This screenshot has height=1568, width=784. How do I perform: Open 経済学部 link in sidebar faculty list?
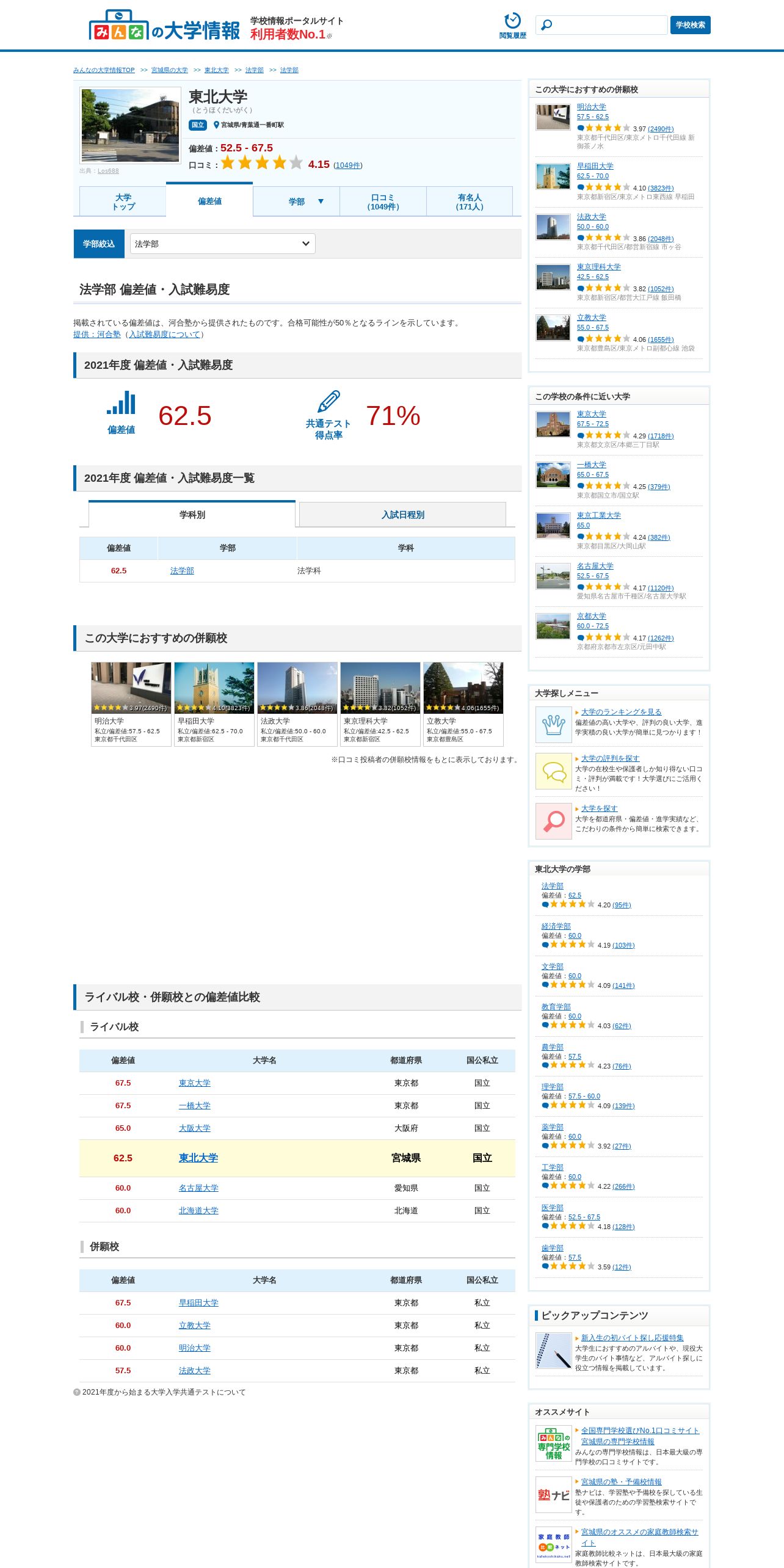[556, 926]
